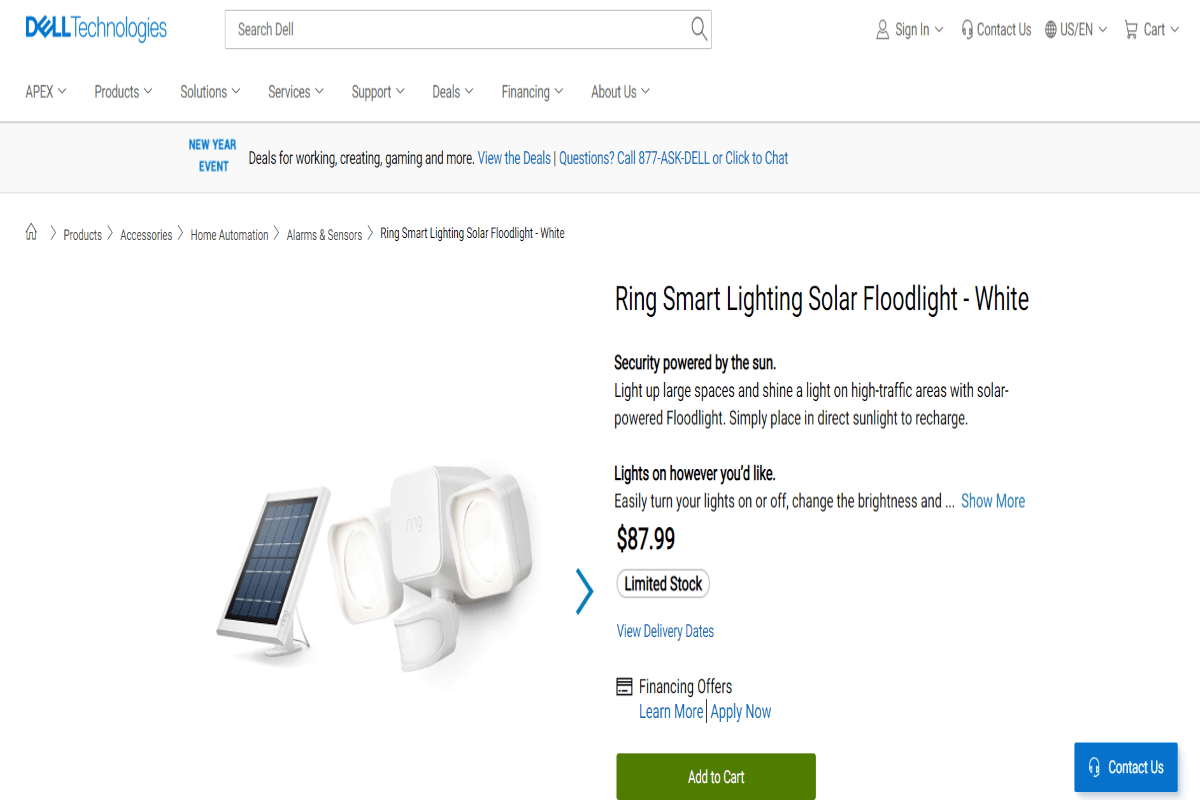Expand the Support menu
Viewport: 1200px width, 800px height.
[x=377, y=91]
